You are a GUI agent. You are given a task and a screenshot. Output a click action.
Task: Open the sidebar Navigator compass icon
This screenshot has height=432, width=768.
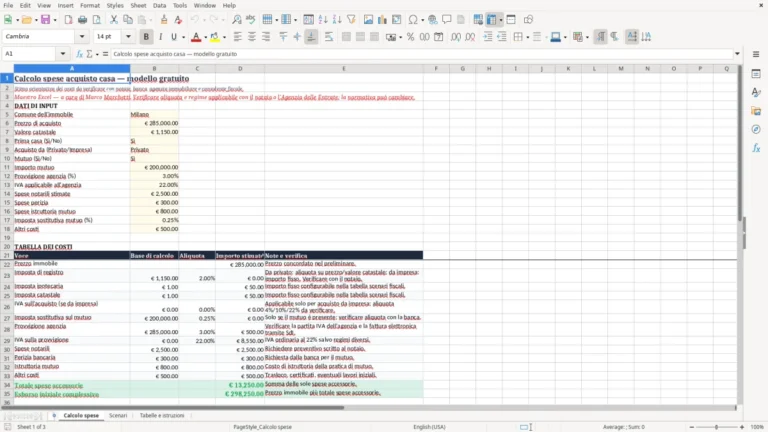756,129
